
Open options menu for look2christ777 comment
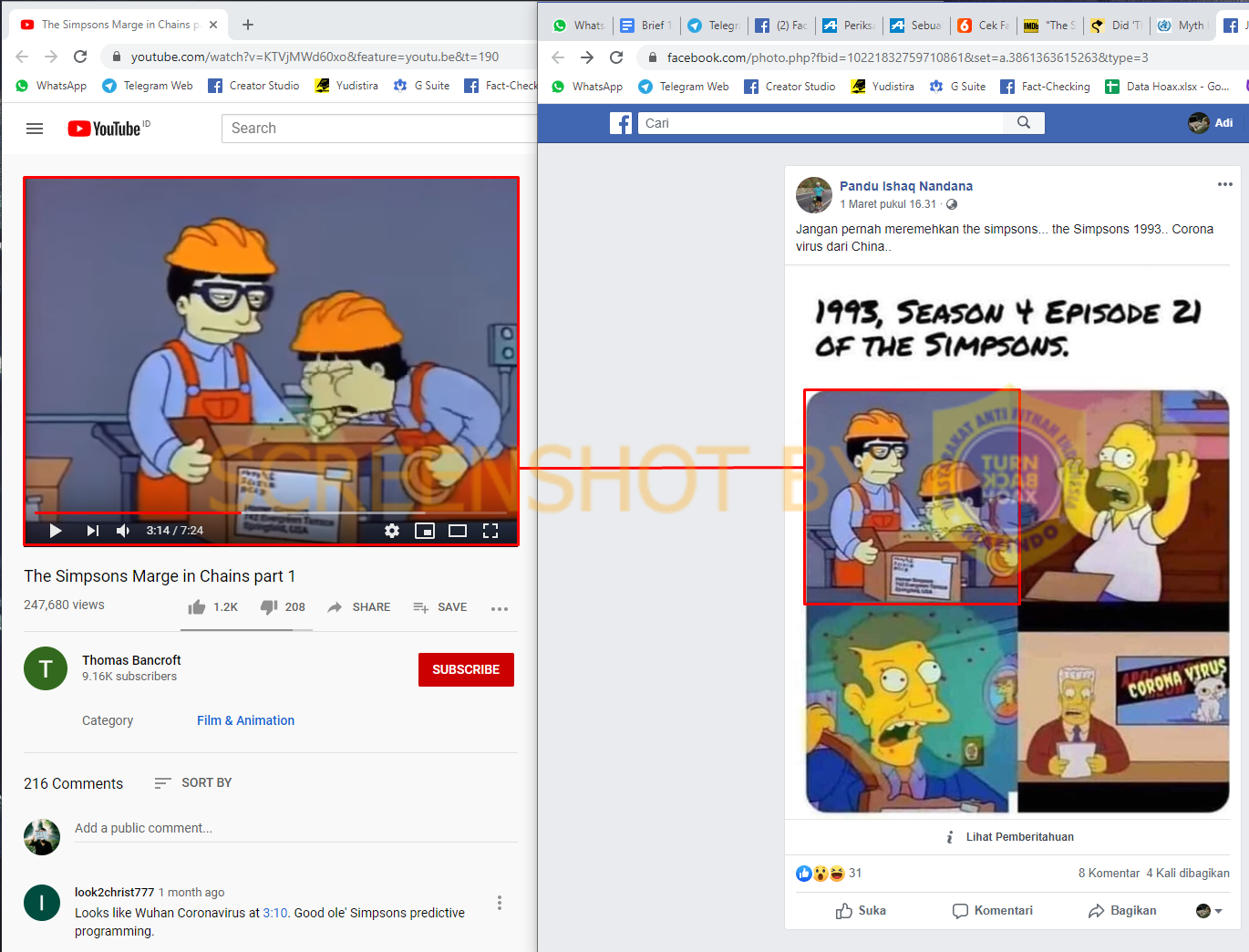pos(499,903)
